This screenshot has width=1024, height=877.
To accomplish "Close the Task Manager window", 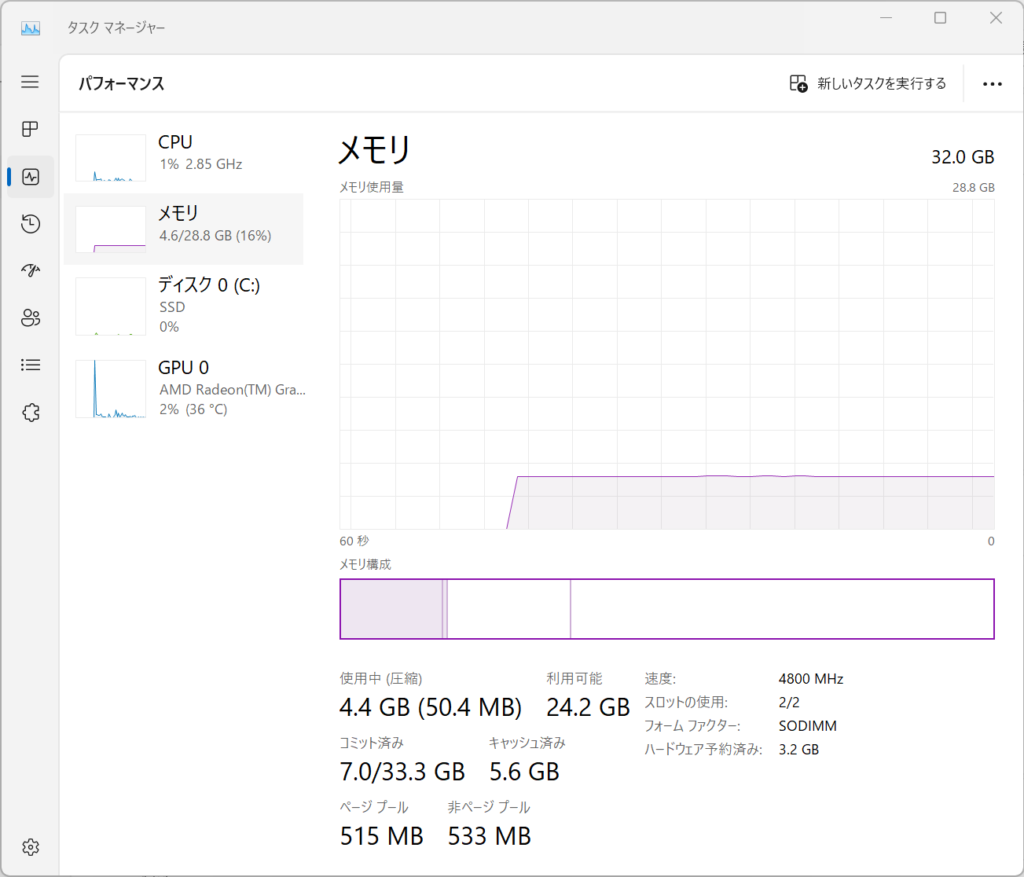I will (995, 18).
